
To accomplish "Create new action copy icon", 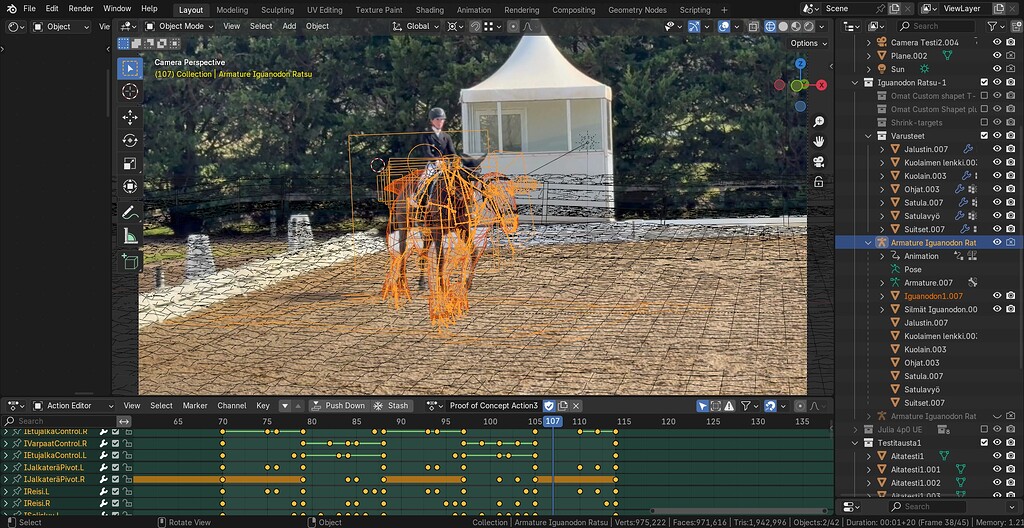I will tap(562, 406).
